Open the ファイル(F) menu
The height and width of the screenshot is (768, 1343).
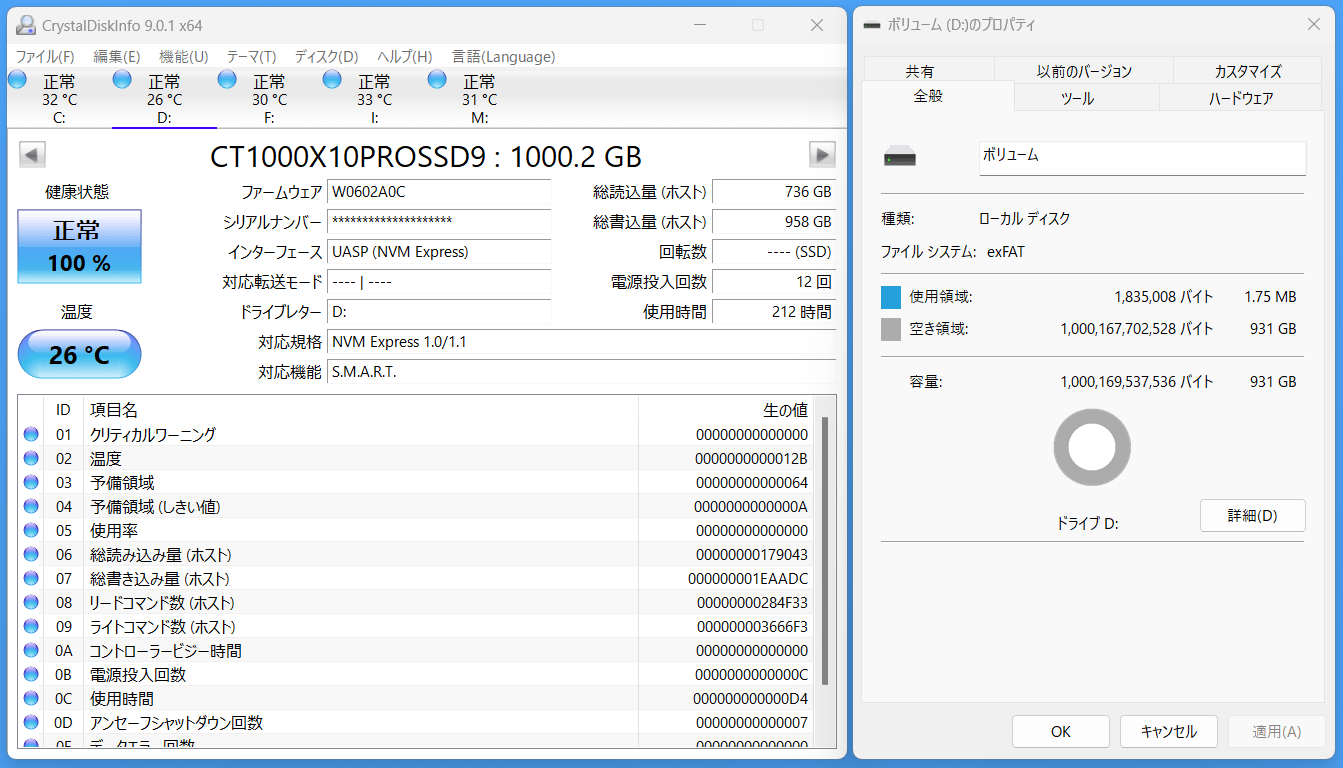pyautogui.click(x=45, y=56)
